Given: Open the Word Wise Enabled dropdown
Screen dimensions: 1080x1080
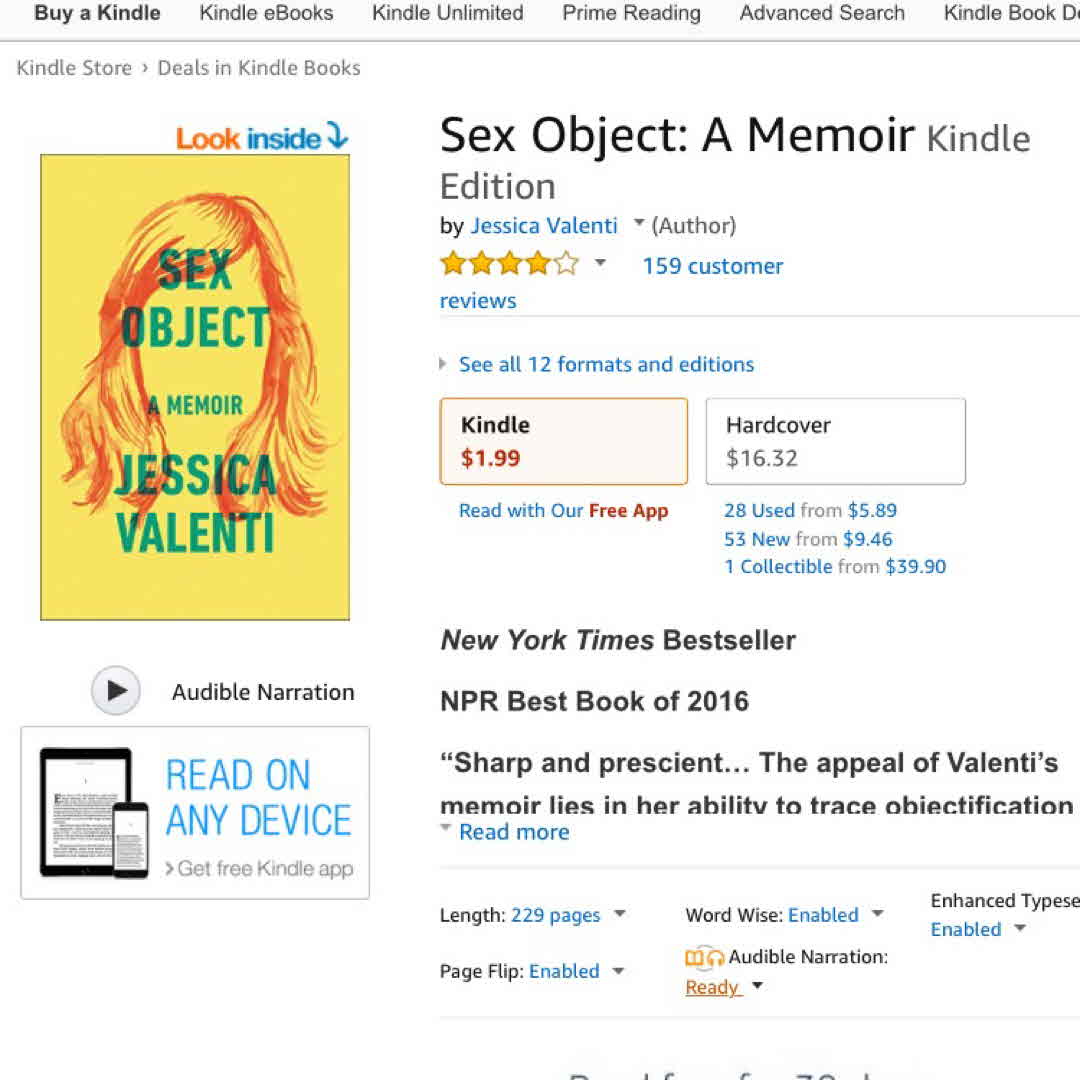Looking at the screenshot, I should [877, 914].
